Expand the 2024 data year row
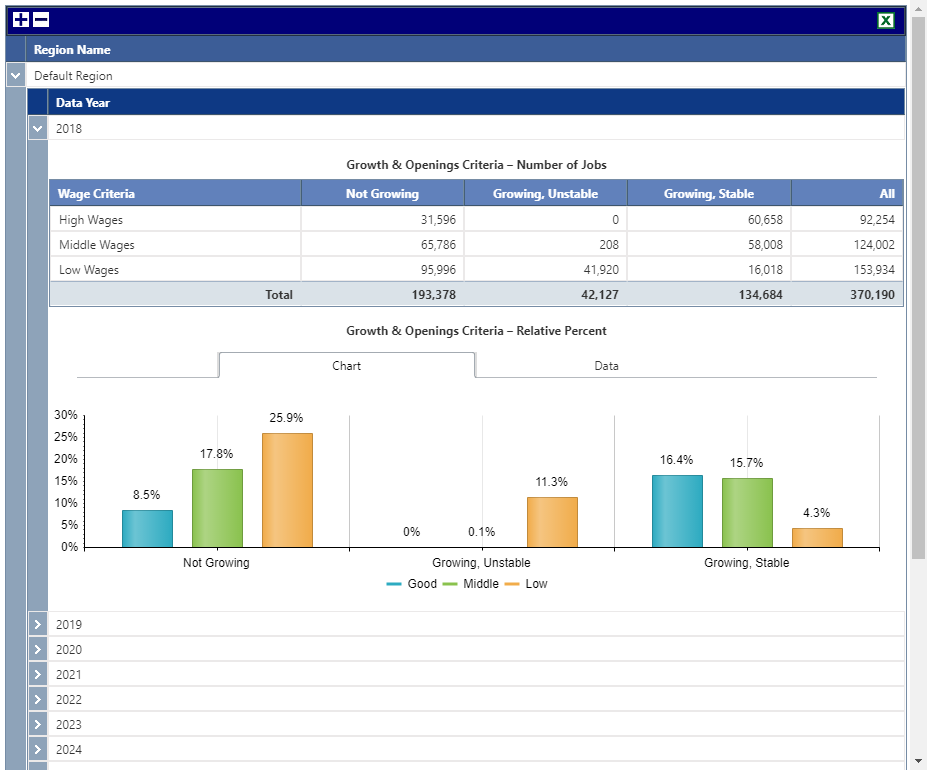Screen dimensions: 947x779 37,749
